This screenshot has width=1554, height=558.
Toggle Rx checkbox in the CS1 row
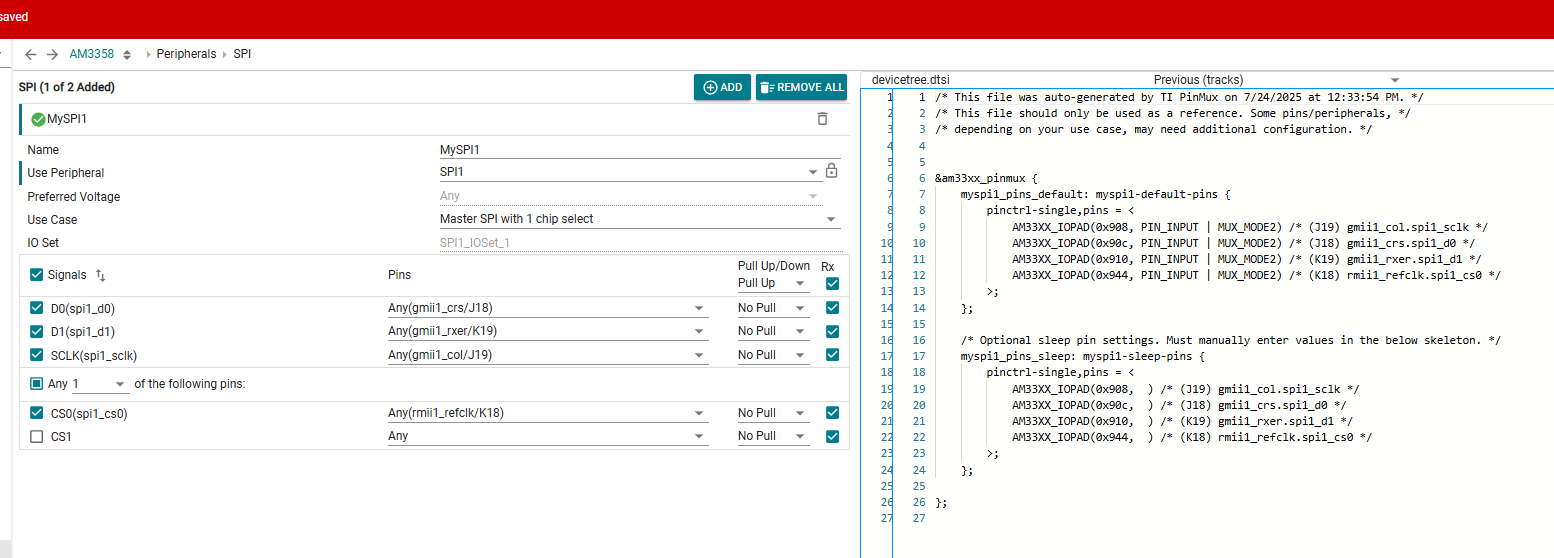[832, 436]
